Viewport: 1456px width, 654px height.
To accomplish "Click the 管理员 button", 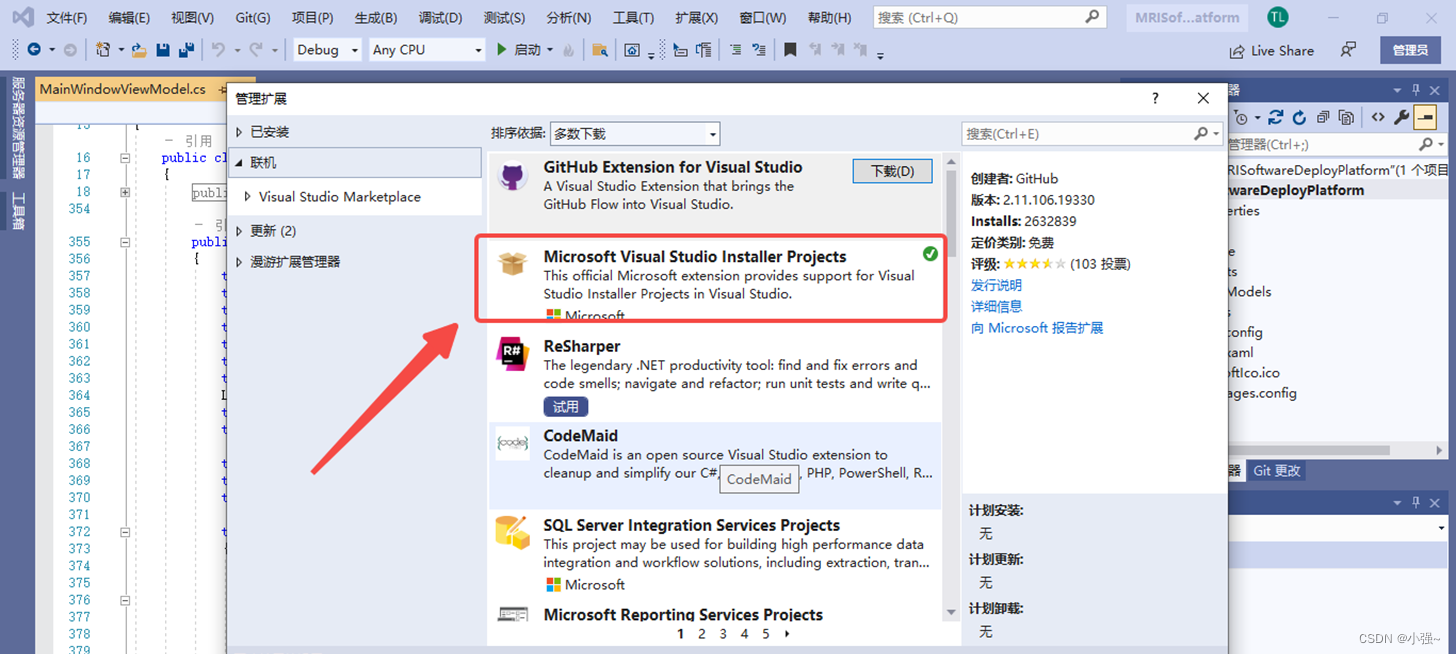I will click(x=1410, y=50).
